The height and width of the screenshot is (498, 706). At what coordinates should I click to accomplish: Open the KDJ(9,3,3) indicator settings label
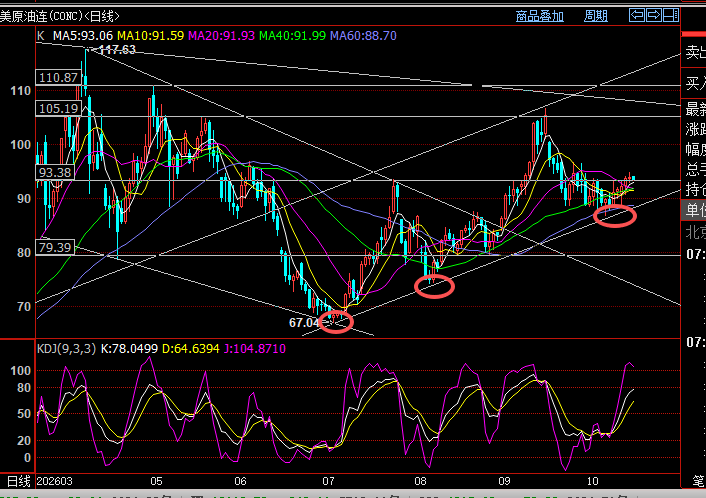(66, 349)
